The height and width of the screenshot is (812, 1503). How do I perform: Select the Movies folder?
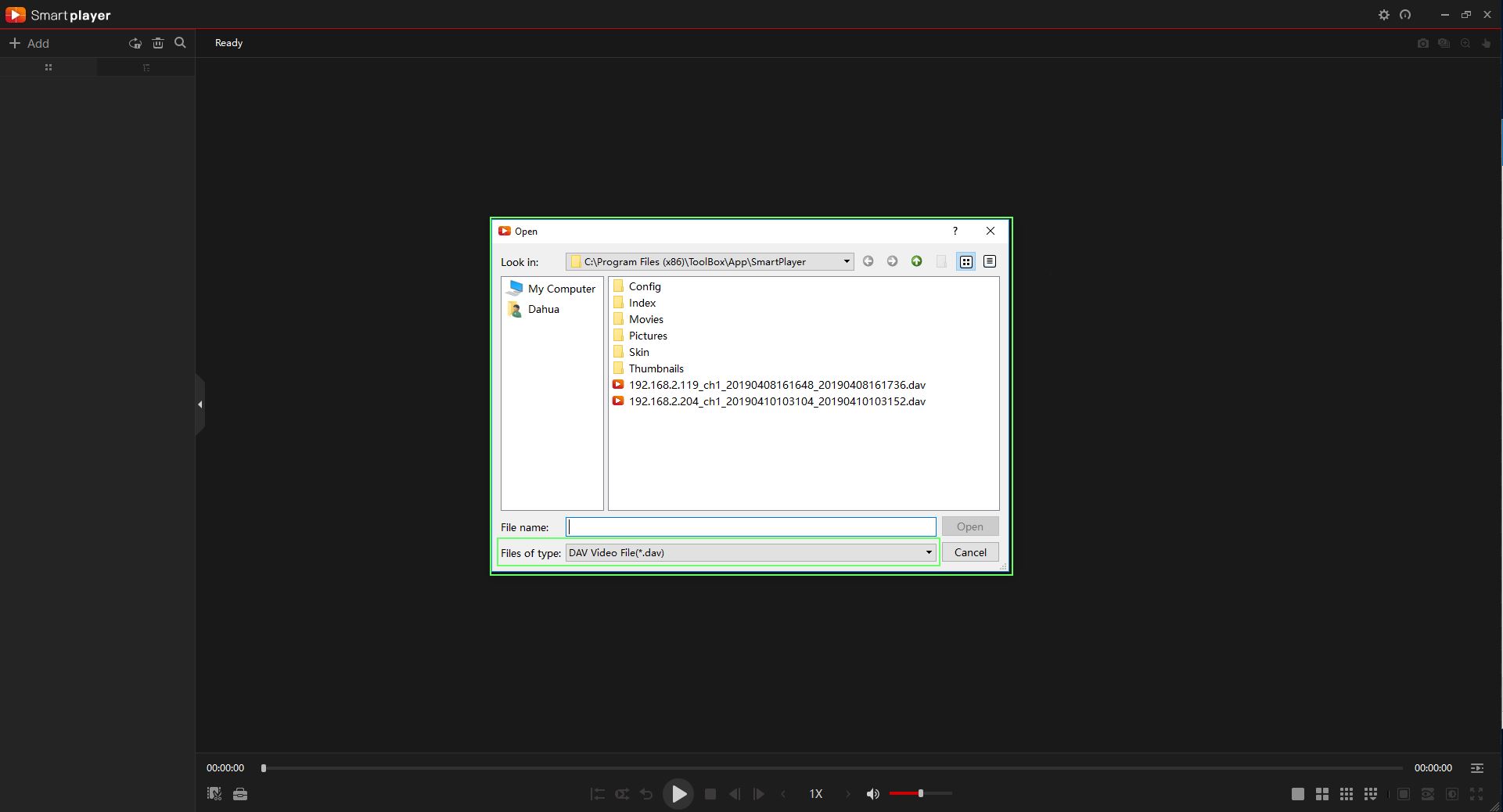645,319
